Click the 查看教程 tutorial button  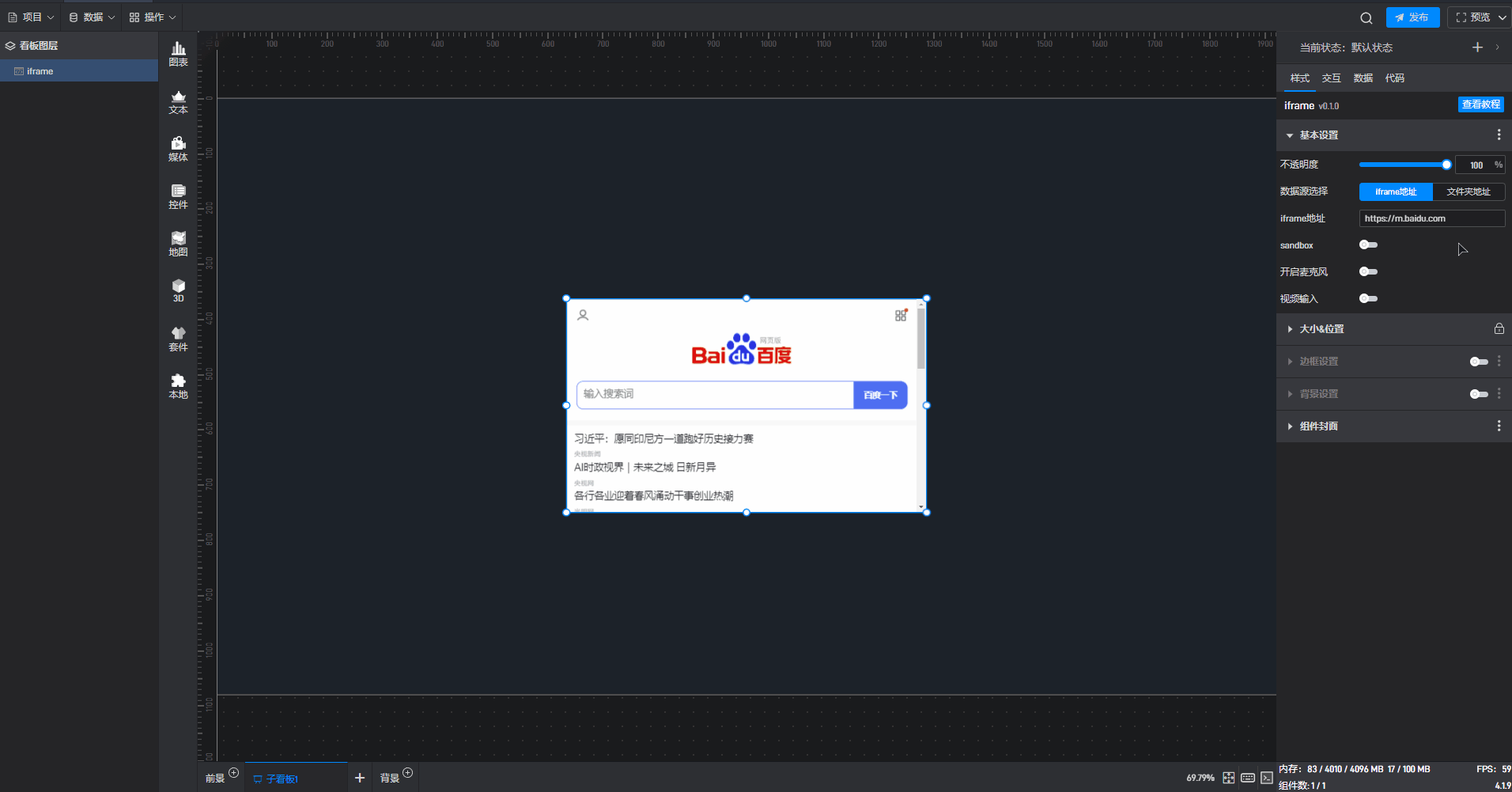[x=1481, y=104]
